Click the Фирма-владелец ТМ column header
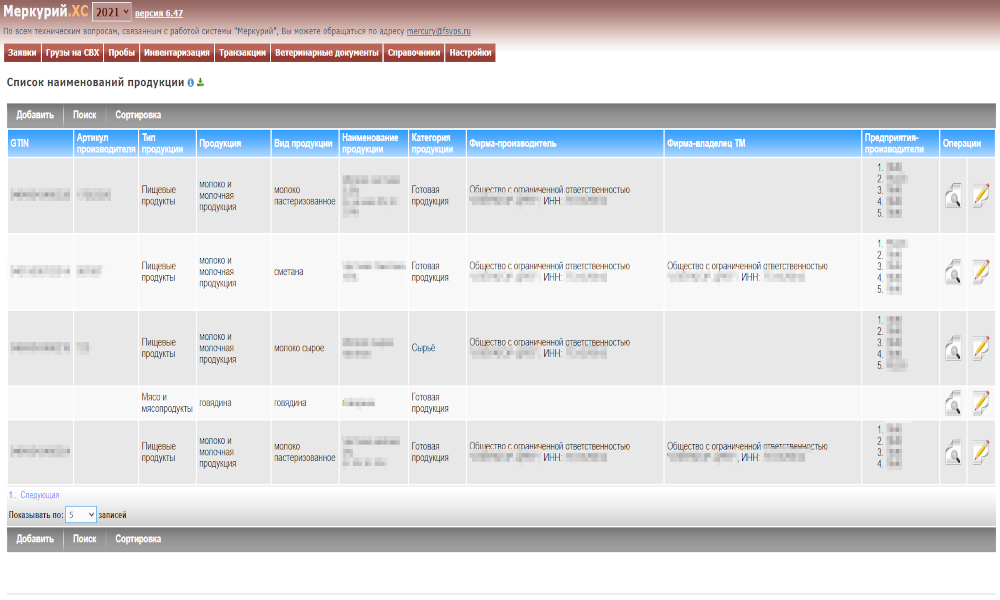This screenshot has width=1000, height=600. point(763,143)
